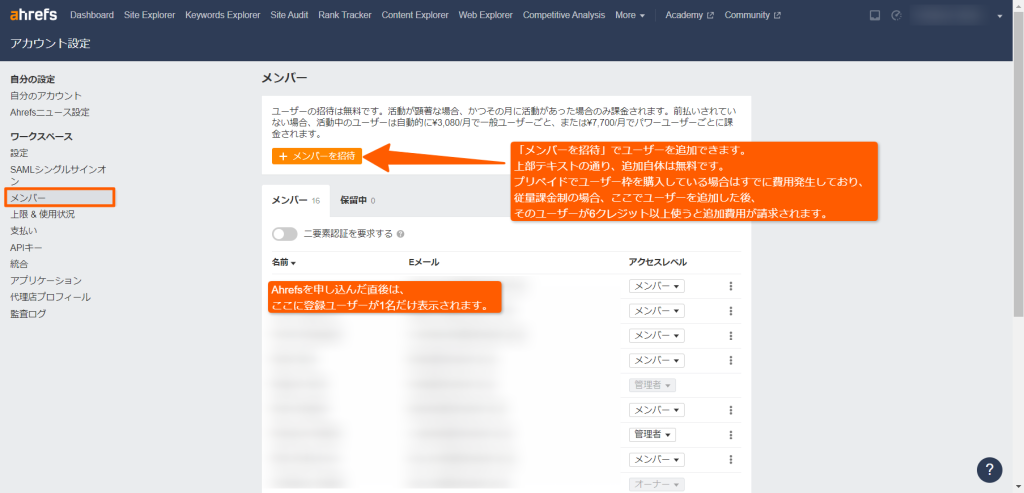Expand the More menu in top navigation
Viewport: 1024px width, 493px height.
click(630, 15)
